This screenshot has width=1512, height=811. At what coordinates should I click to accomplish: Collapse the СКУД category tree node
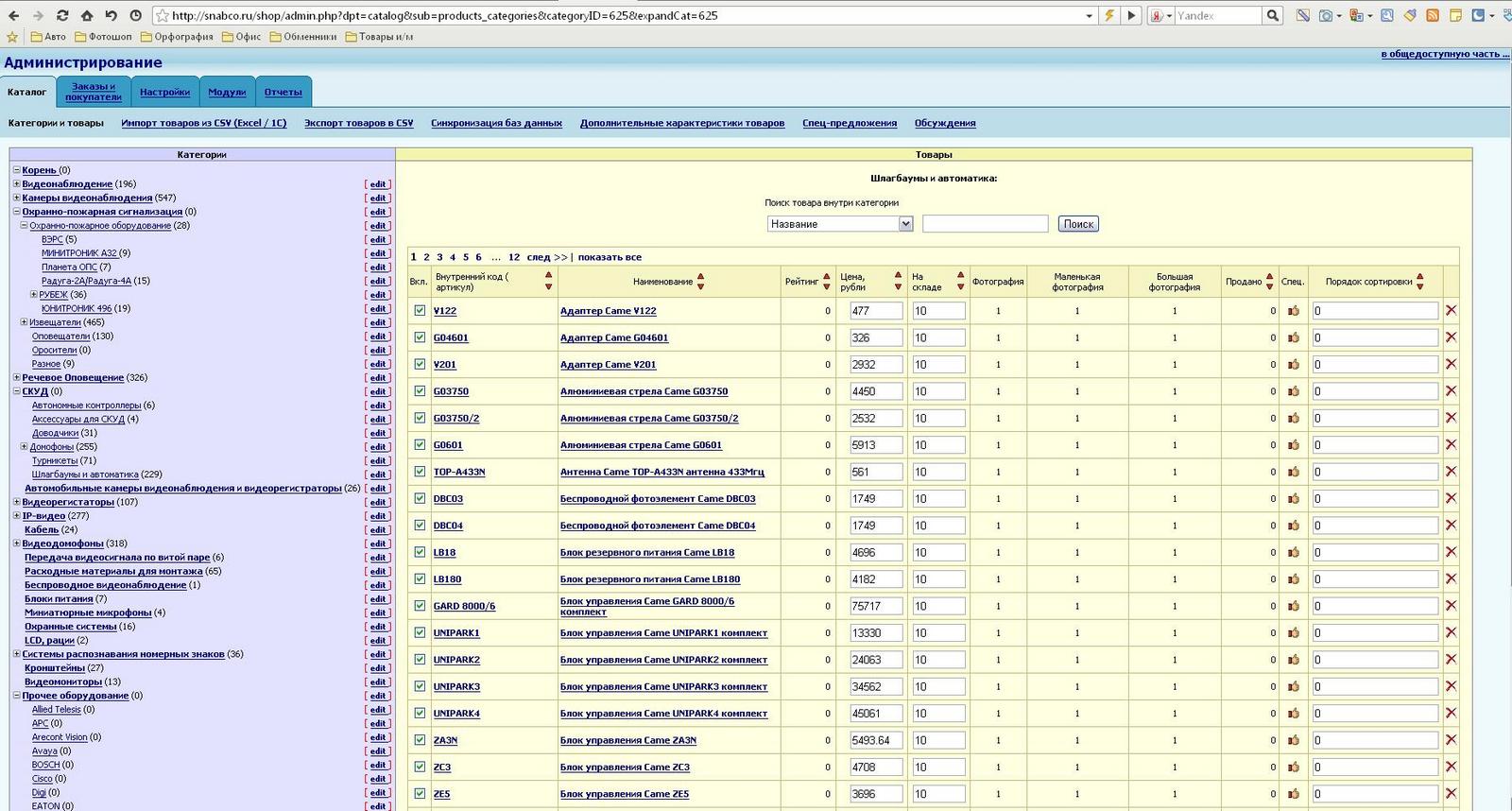(x=16, y=391)
